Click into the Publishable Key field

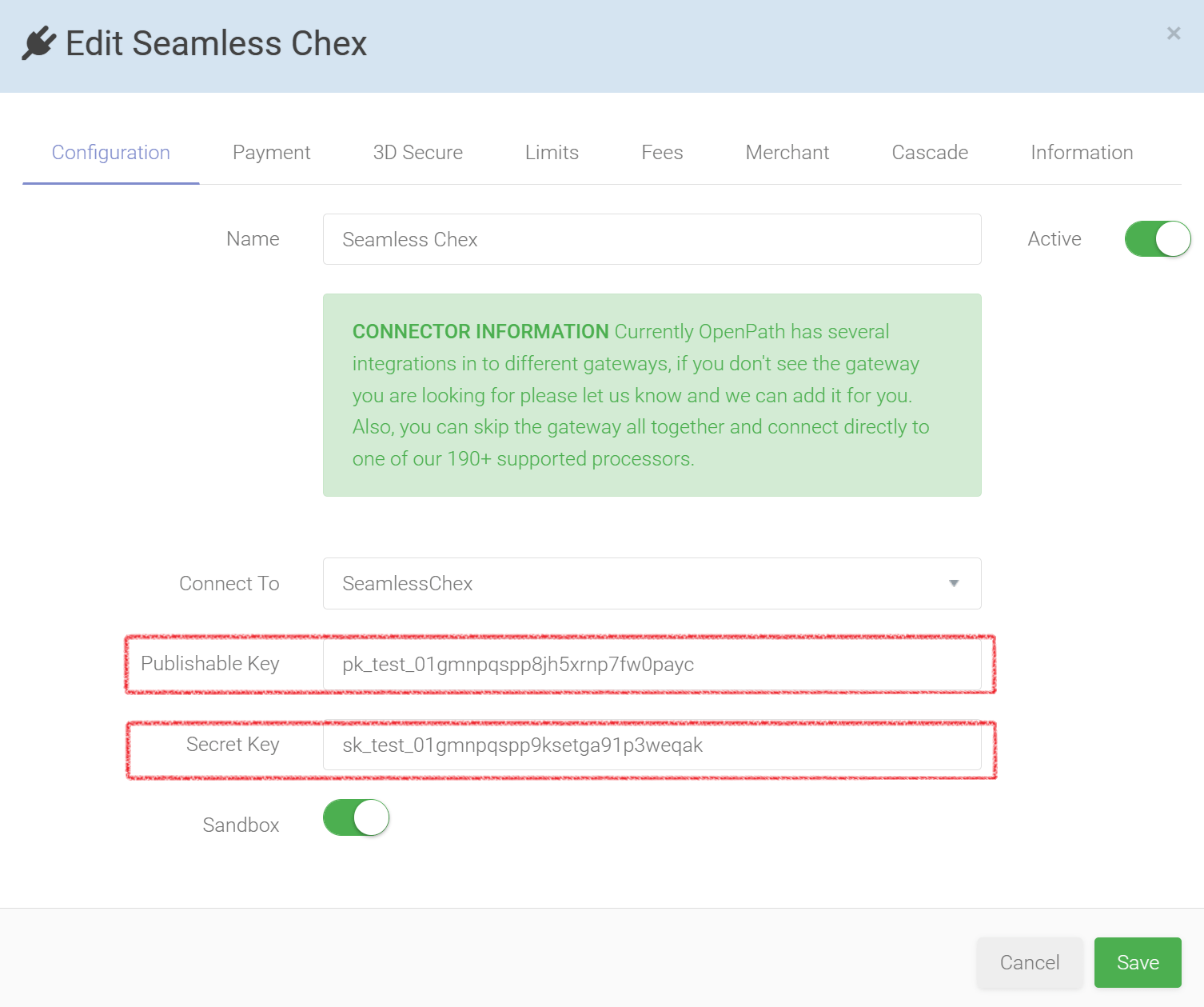click(652, 664)
